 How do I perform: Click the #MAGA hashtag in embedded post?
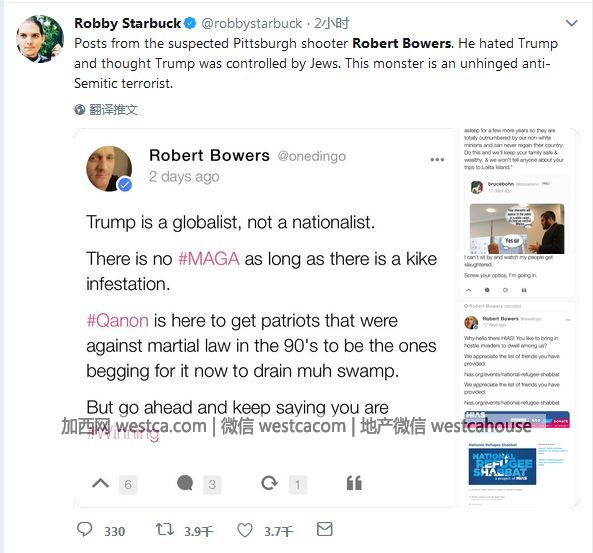click(208, 259)
